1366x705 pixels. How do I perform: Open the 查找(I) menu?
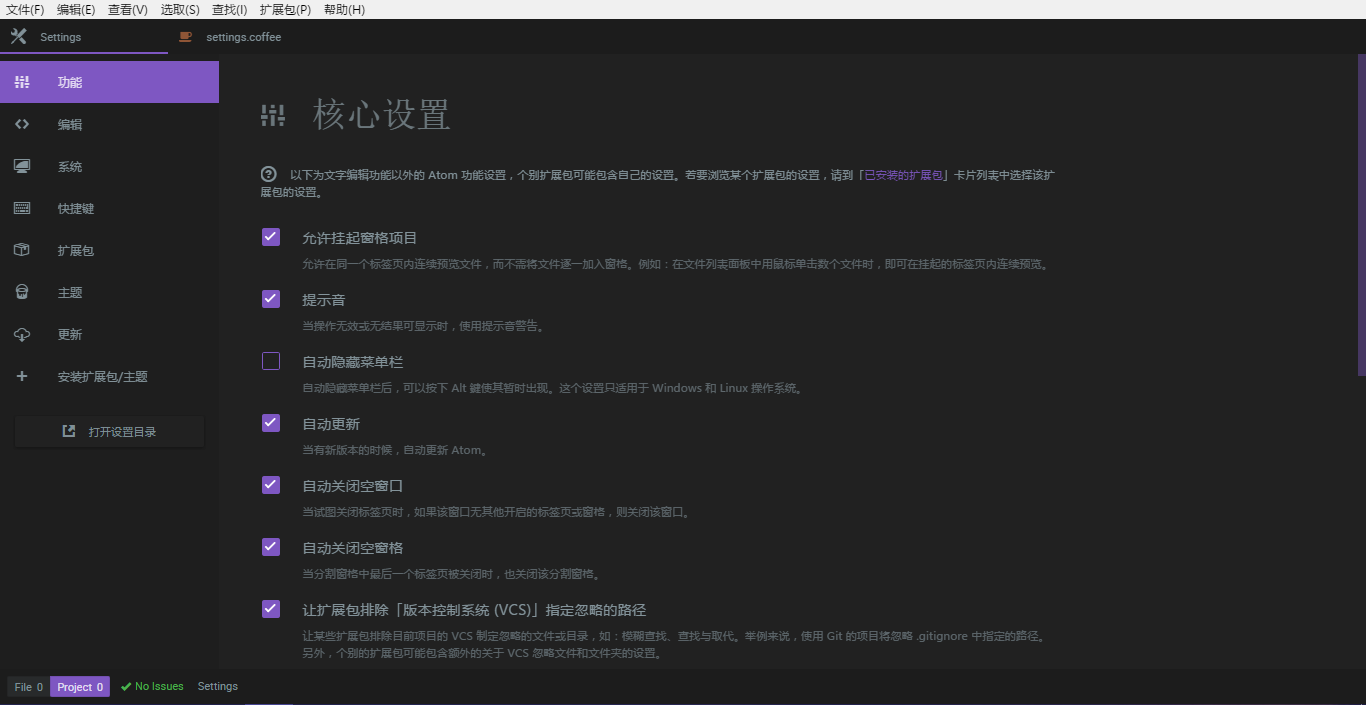point(230,9)
